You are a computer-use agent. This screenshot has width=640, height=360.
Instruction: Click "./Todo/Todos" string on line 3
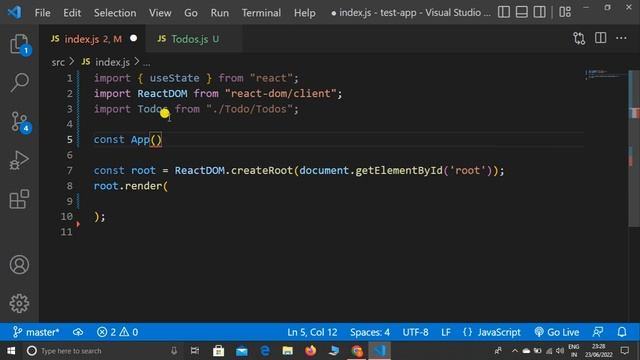(x=249, y=109)
